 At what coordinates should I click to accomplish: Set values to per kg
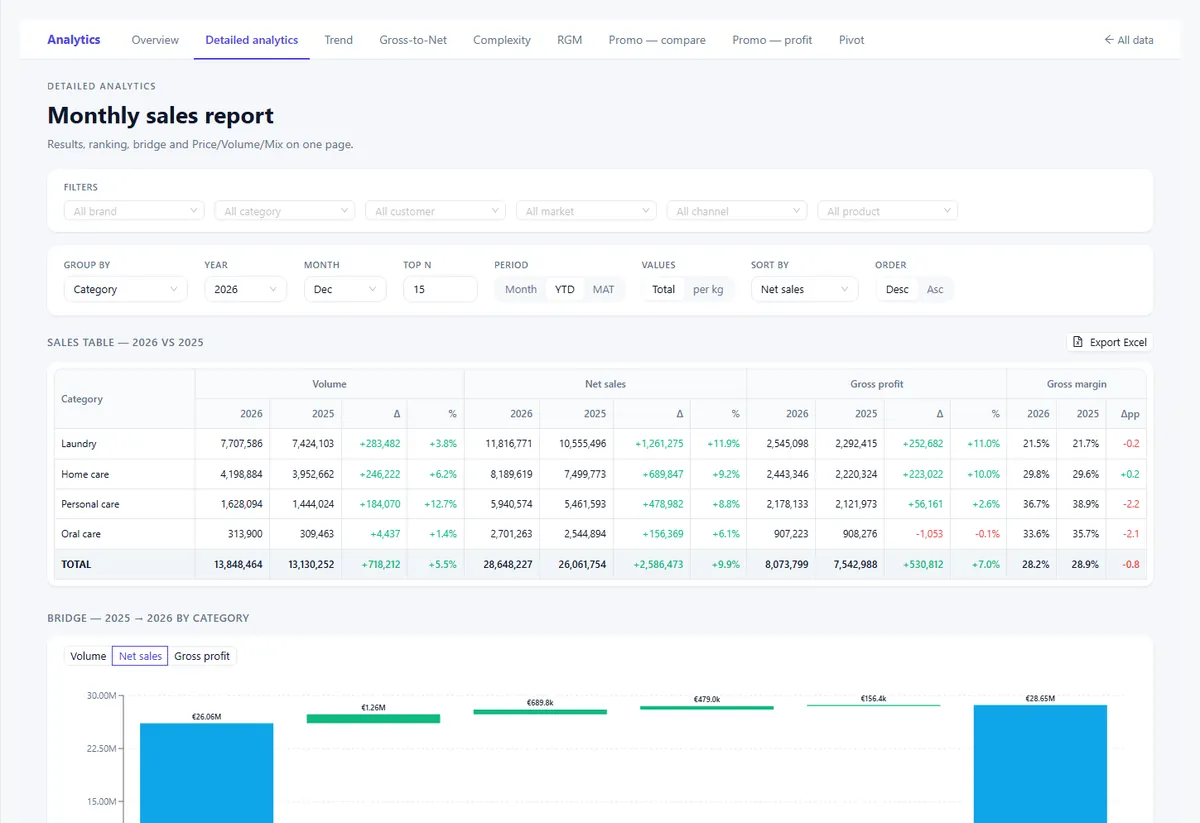708,289
